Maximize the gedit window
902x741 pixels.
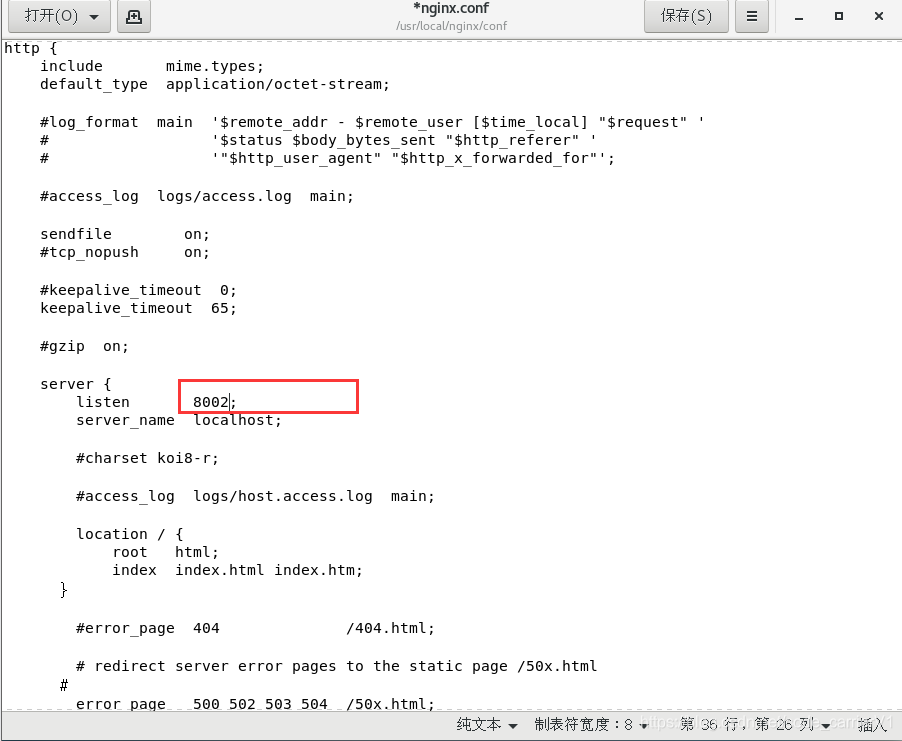click(839, 16)
